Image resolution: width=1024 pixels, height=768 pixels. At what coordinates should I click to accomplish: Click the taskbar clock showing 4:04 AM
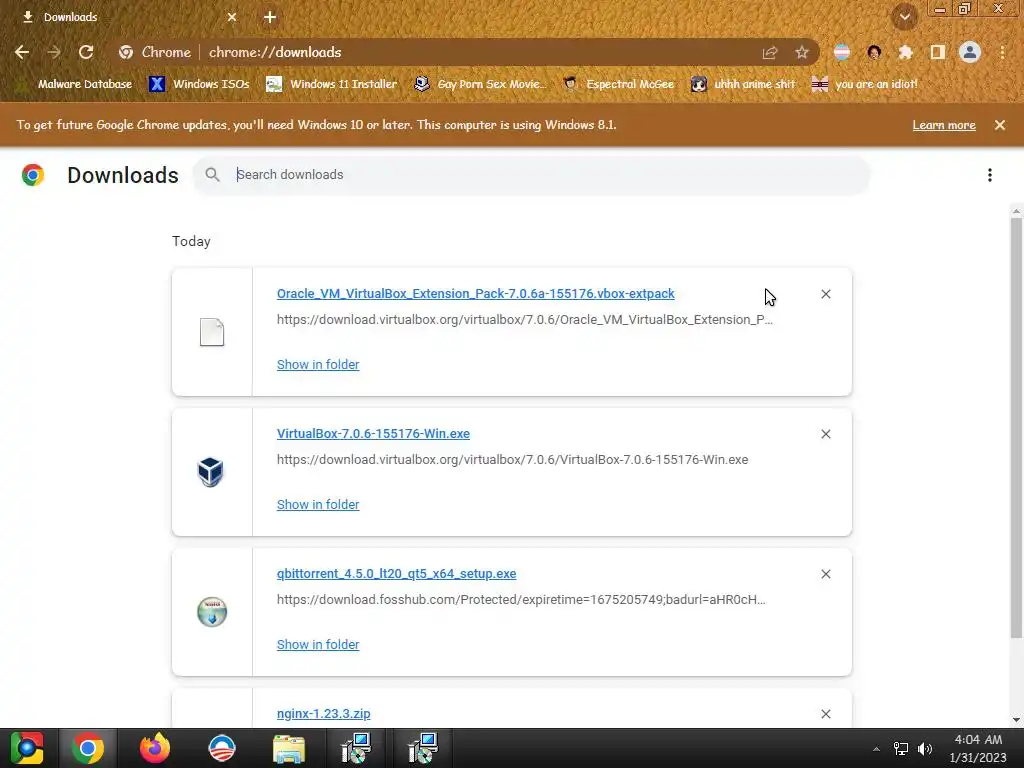point(978,748)
